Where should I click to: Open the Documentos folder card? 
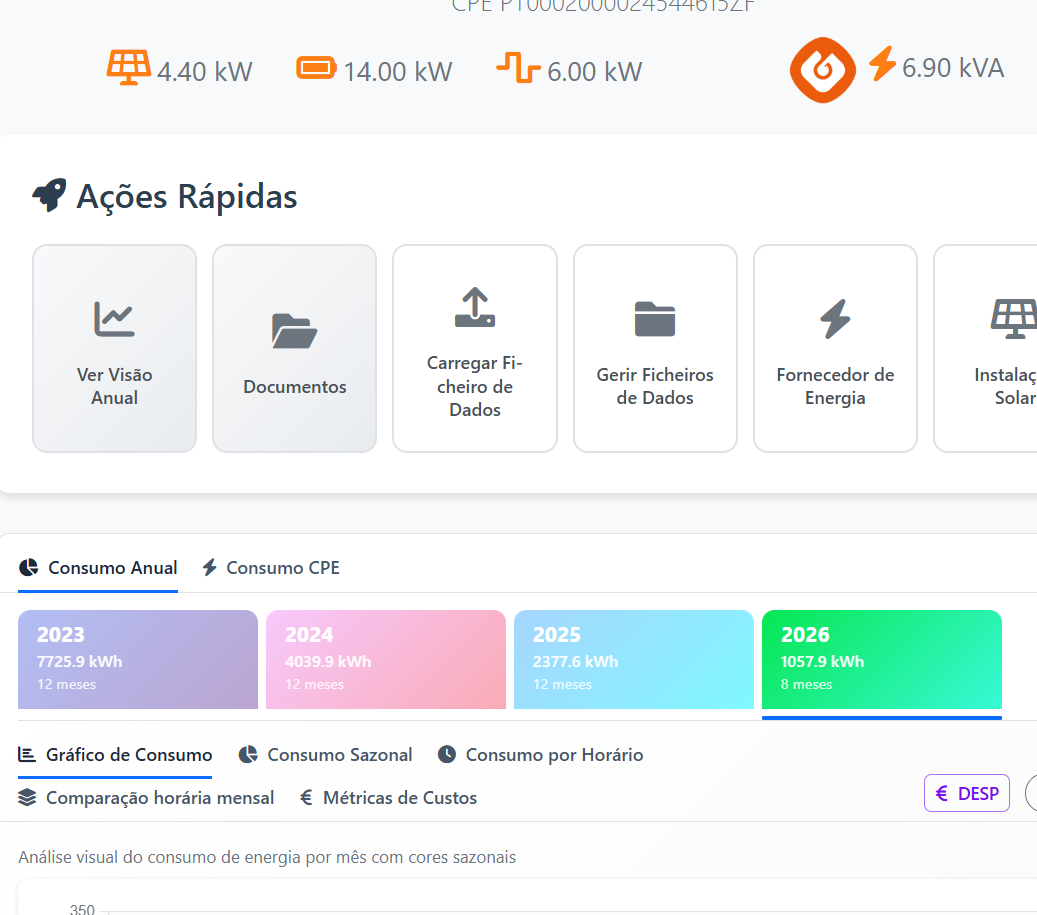[x=294, y=348]
